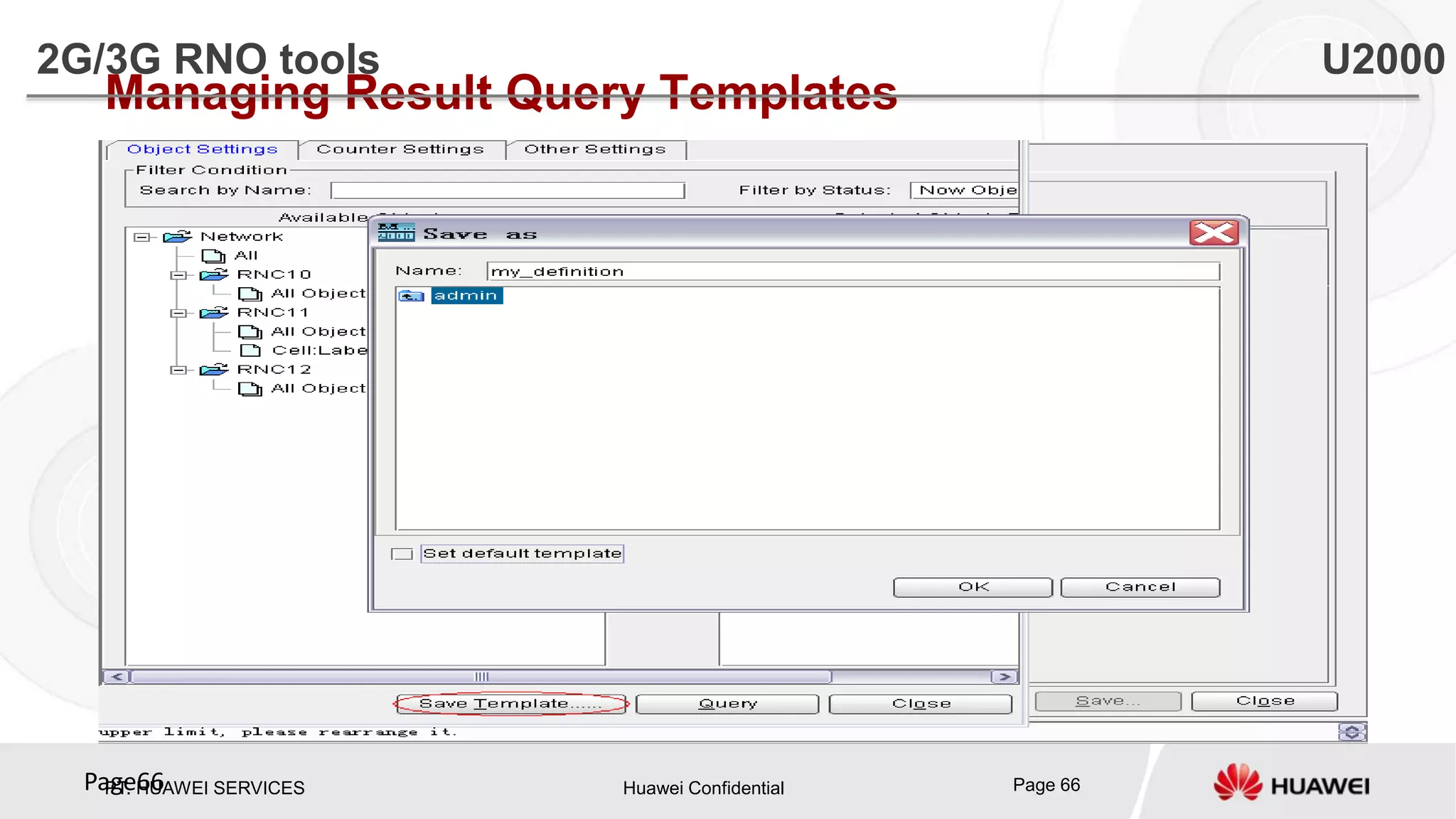This screenshot has height=819, width=1456.
Task: Select All Object under RNC12
Action: (x=318, y=388)
